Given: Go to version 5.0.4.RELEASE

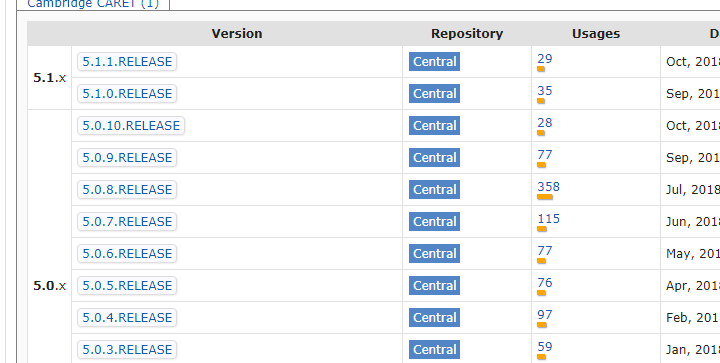Looking at the screenshot, I should click(x=127, y=318).
